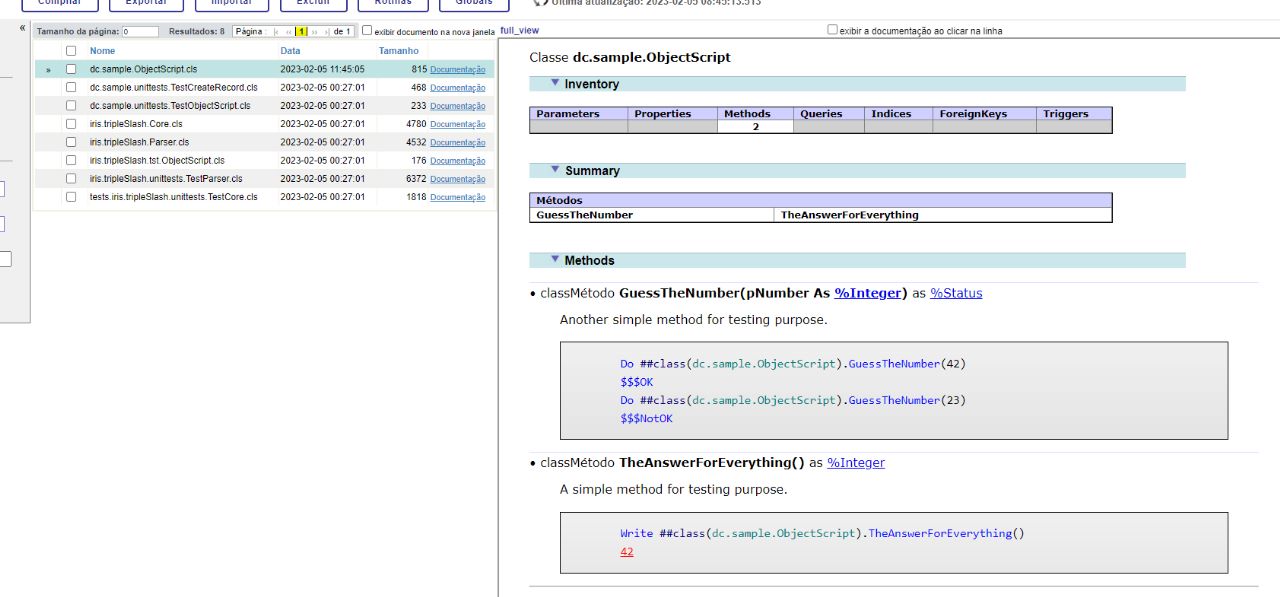Click the row marker arrow beside dc.sample.ObjectScript.cls
Screen dimensions: 1280x597
click(48, 70)
